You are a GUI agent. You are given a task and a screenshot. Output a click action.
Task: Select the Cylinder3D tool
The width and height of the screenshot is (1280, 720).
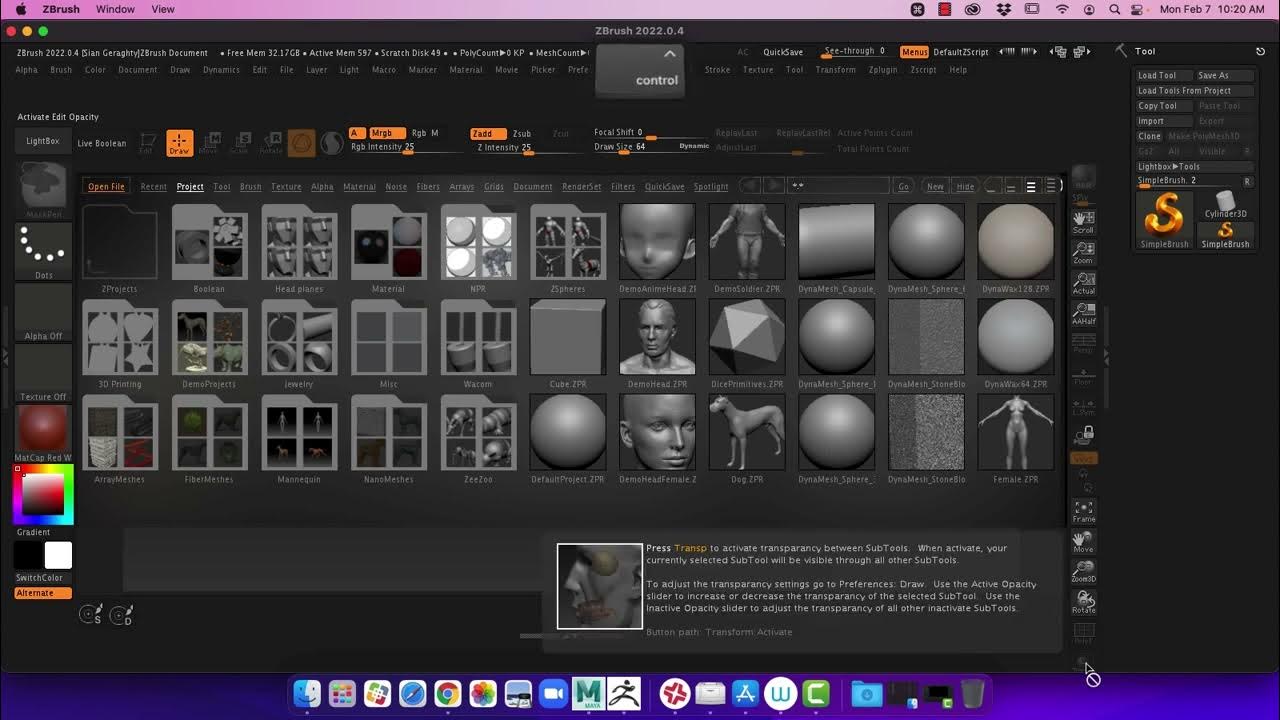click(x=1224, y=205)
